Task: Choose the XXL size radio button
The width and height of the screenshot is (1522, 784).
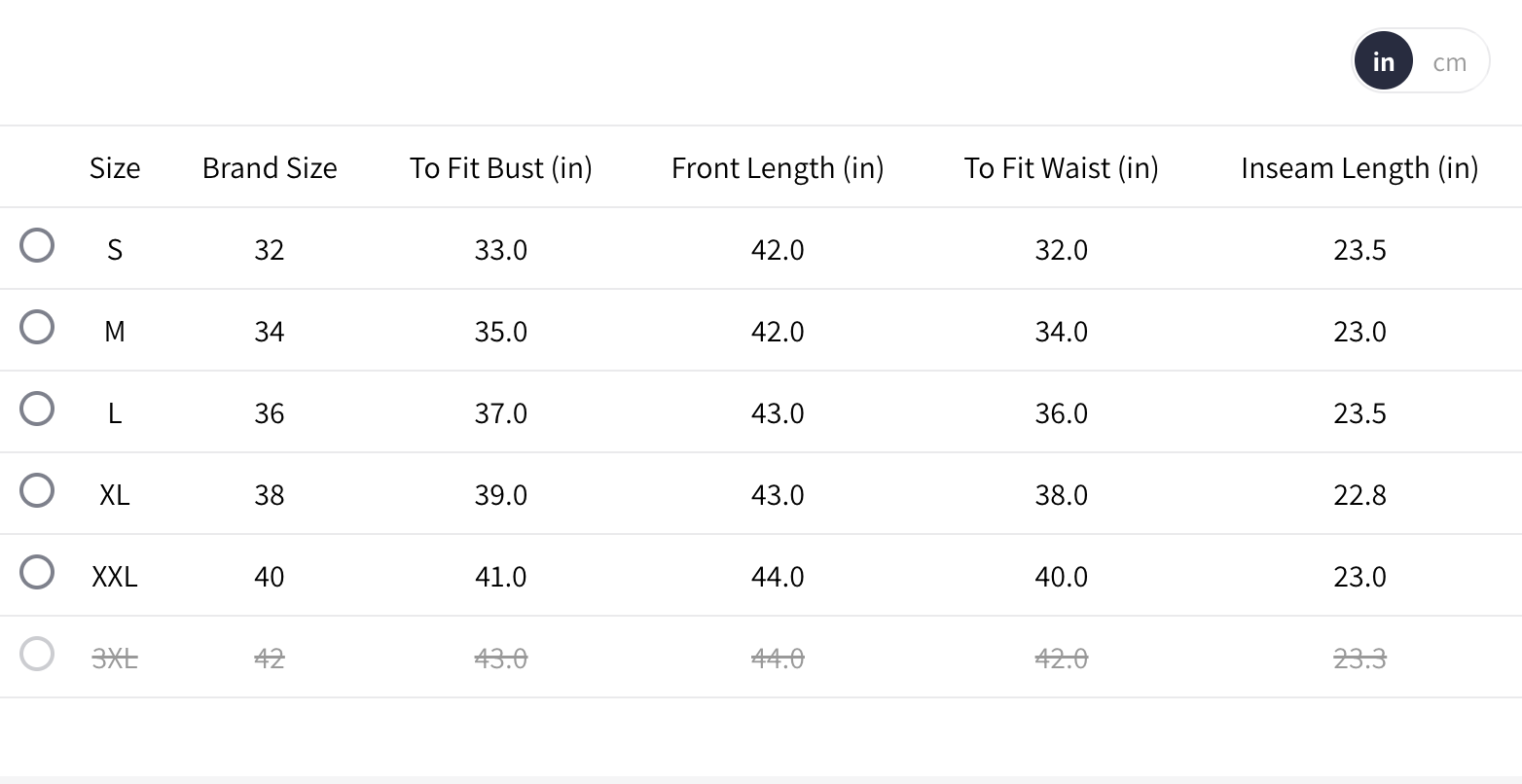Action: tap(37, 572)
